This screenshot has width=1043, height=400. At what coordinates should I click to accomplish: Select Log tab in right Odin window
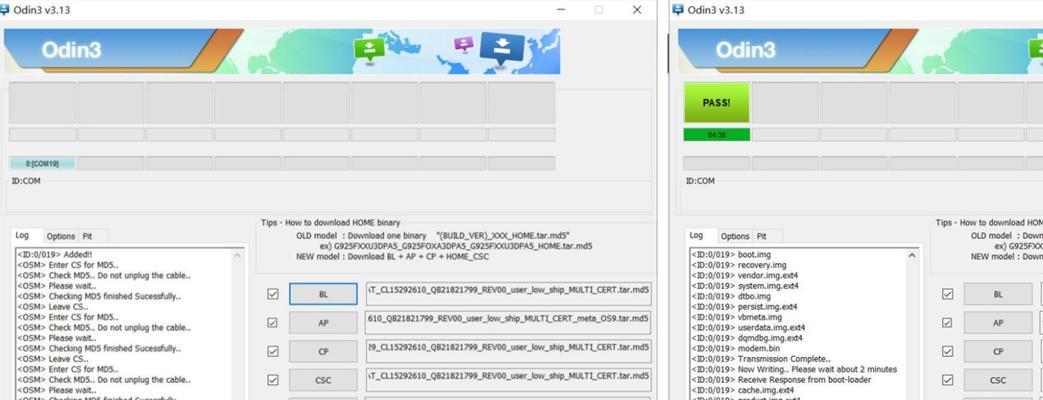pos(696,236)
